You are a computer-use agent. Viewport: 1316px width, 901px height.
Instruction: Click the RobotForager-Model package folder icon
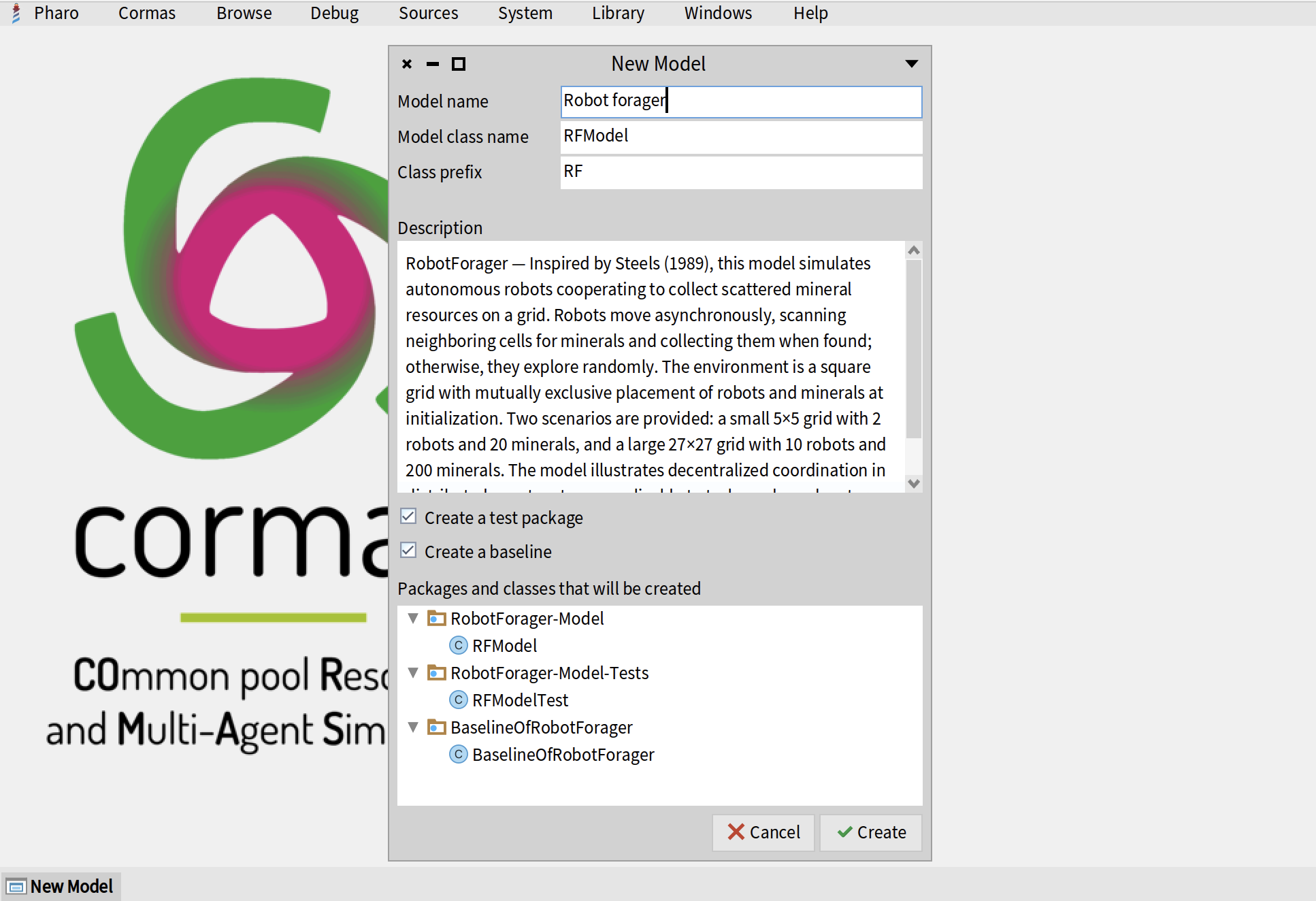[x=436, y=619]
